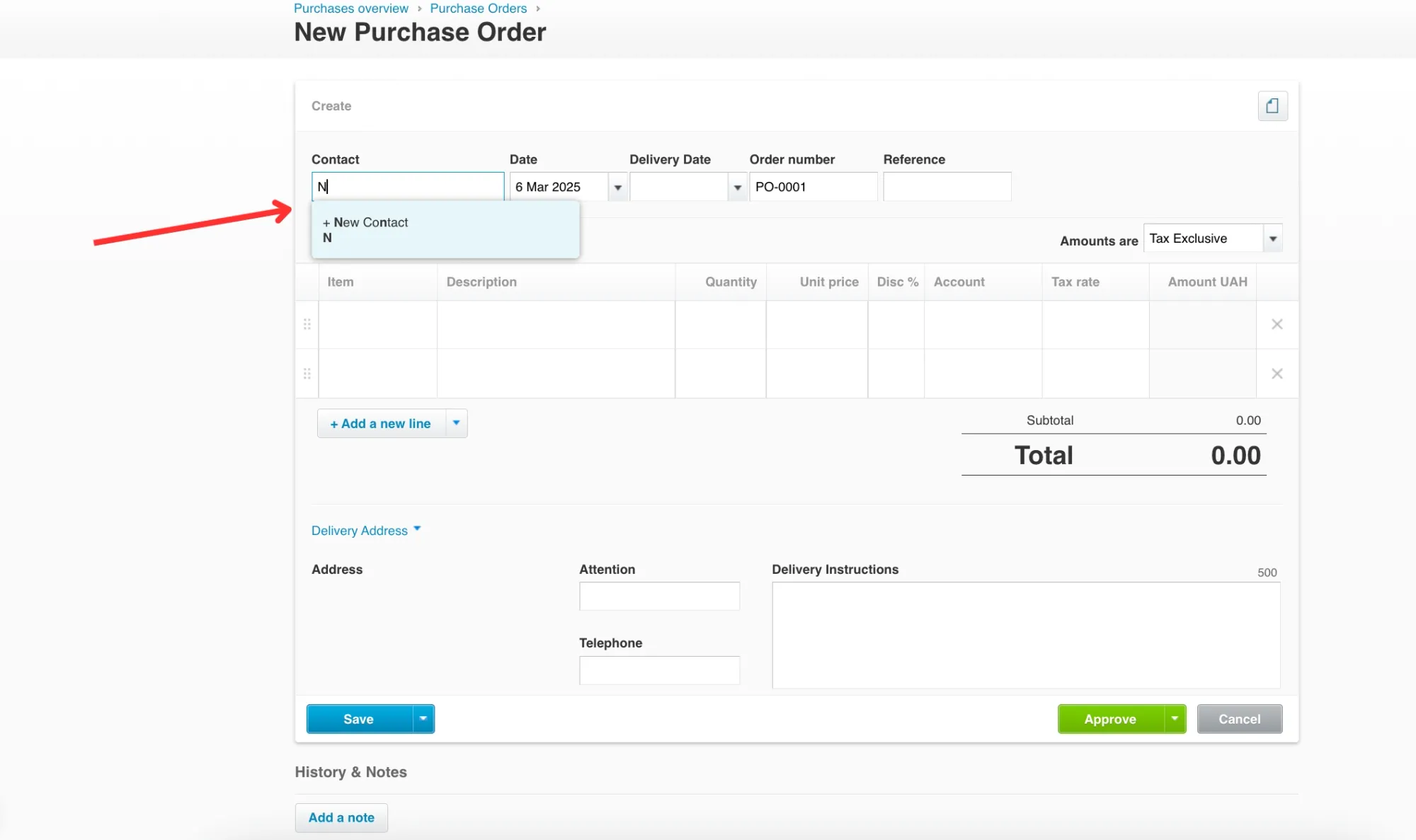Expand the Add a new line dropdown arrow

457,423
